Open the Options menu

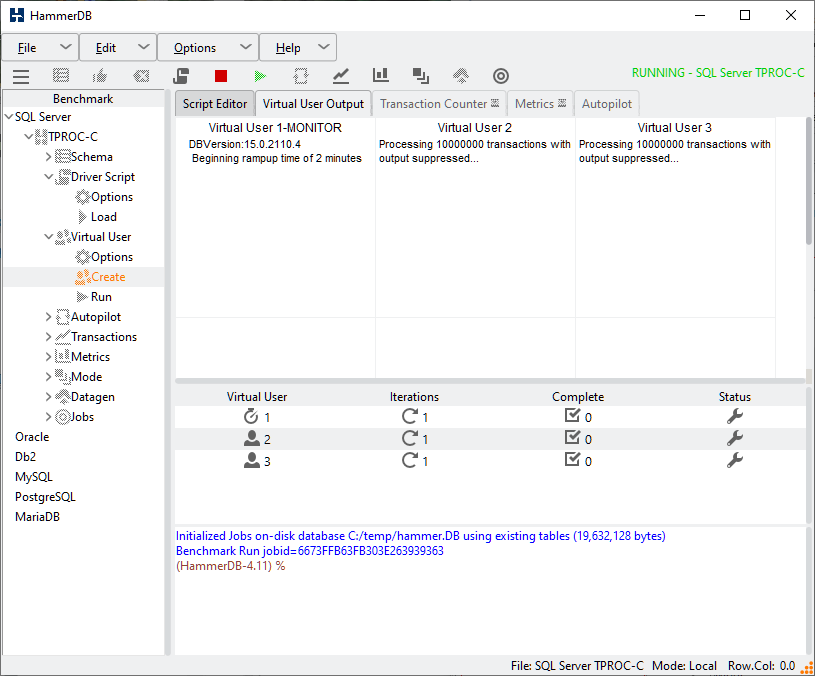tap(208, 48)
